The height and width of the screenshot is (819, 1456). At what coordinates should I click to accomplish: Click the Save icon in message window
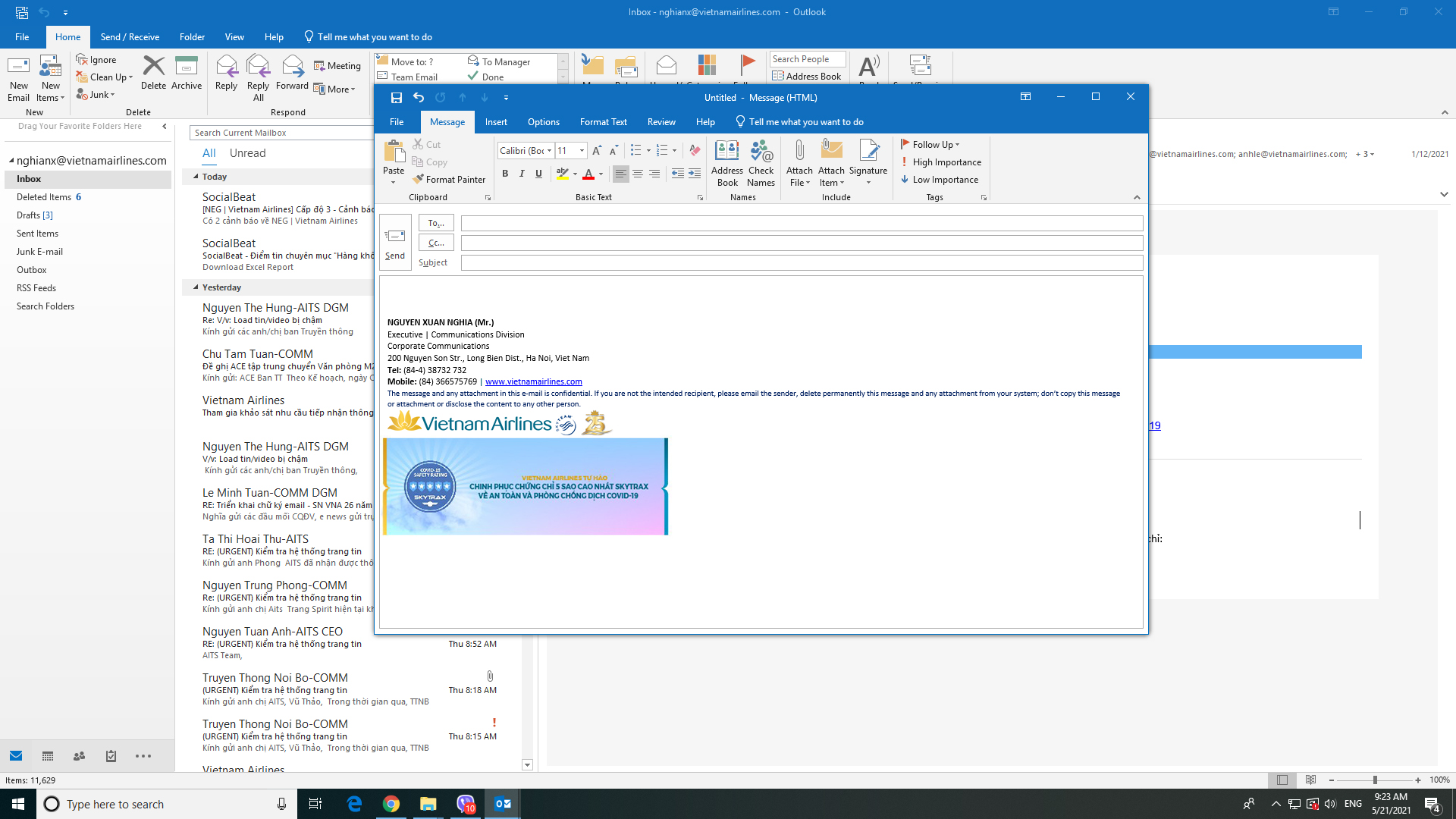396,98
